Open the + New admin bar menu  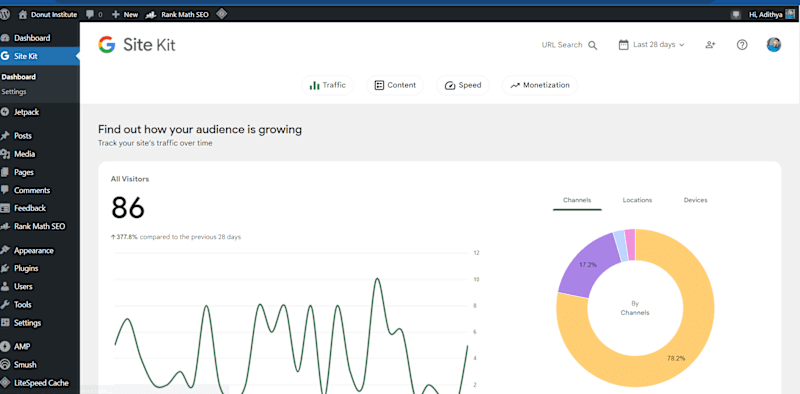point(125,14)
